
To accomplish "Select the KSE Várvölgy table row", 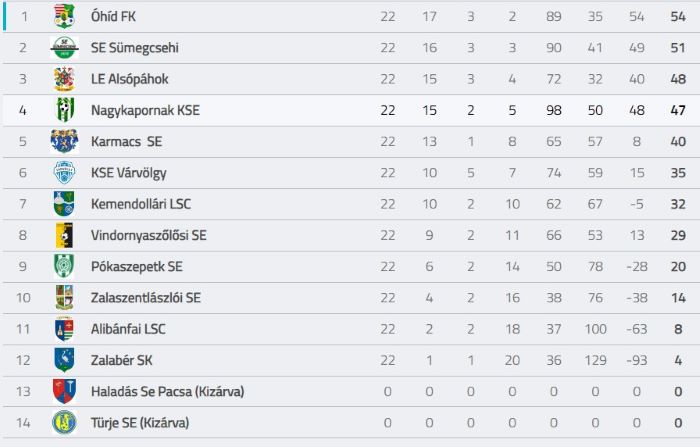I will coord(351,173).
